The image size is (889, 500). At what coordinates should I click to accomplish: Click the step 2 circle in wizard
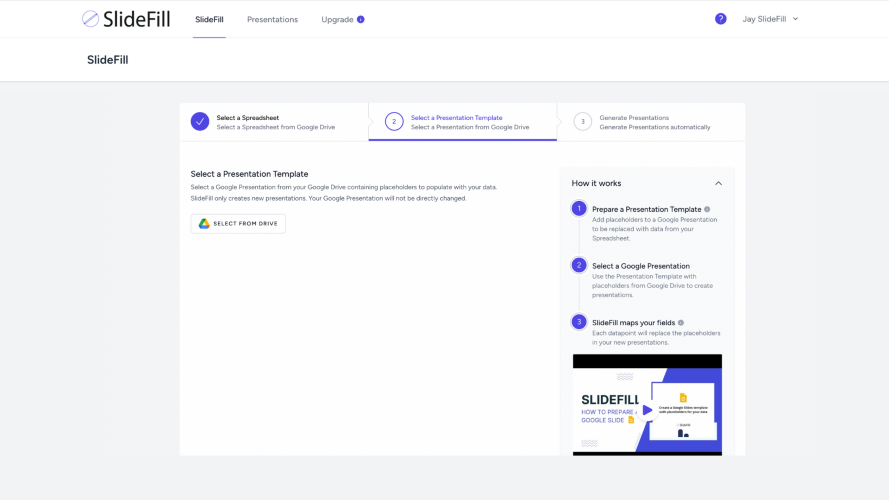pos(394,121)
